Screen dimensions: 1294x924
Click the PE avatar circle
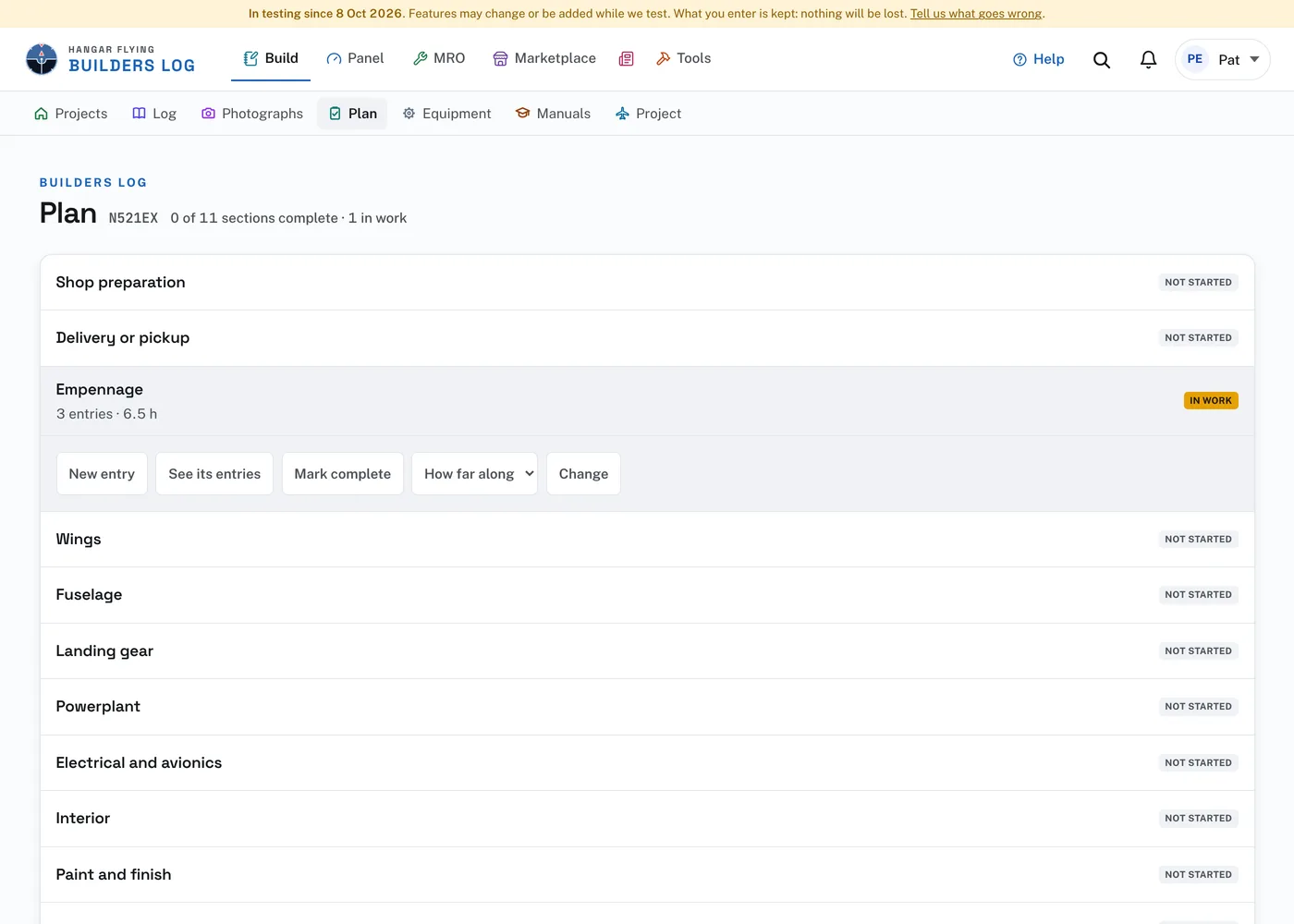(1194, 59)
